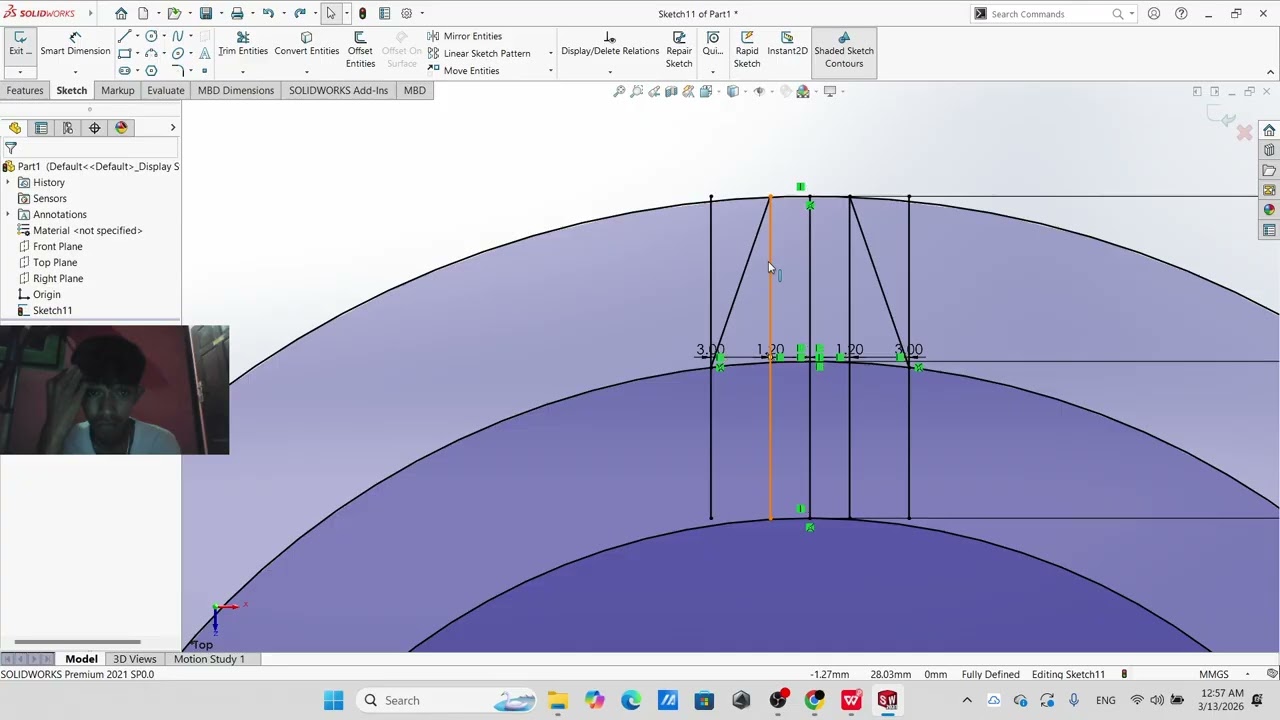Click the Save icon

point(206,14)
